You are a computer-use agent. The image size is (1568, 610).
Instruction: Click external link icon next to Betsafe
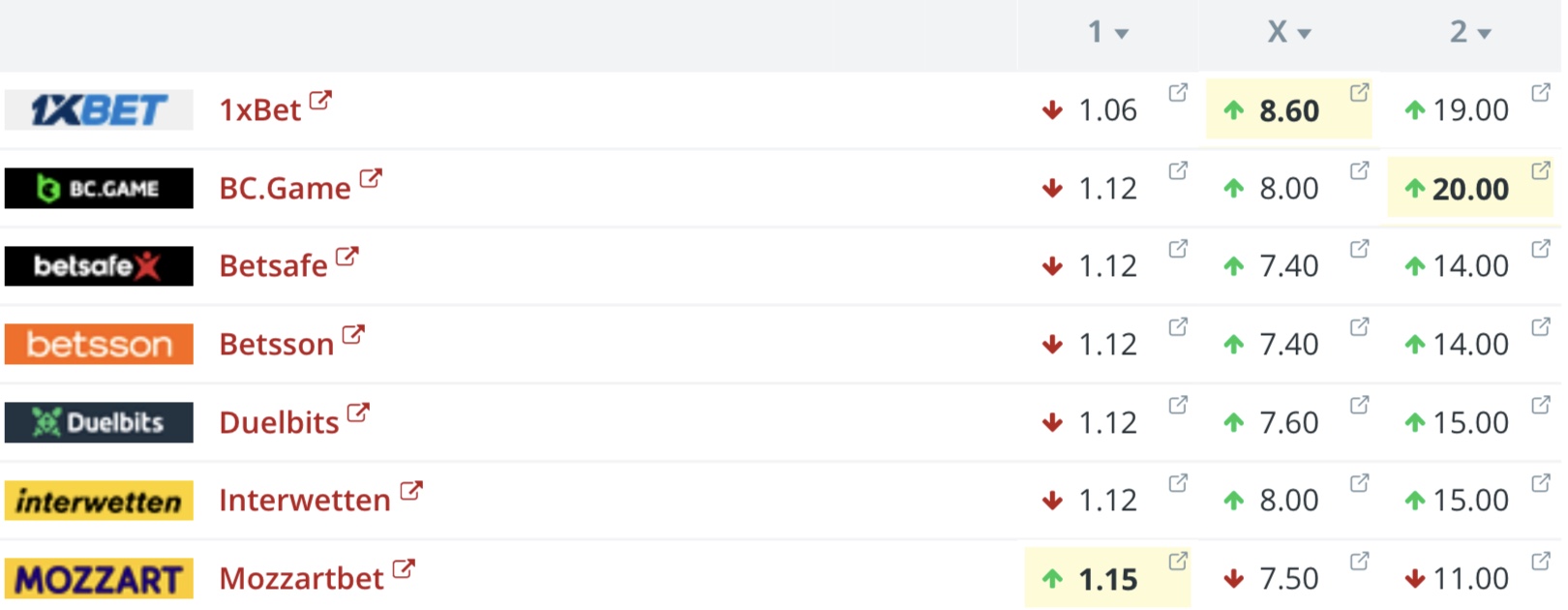coord(347,257)
